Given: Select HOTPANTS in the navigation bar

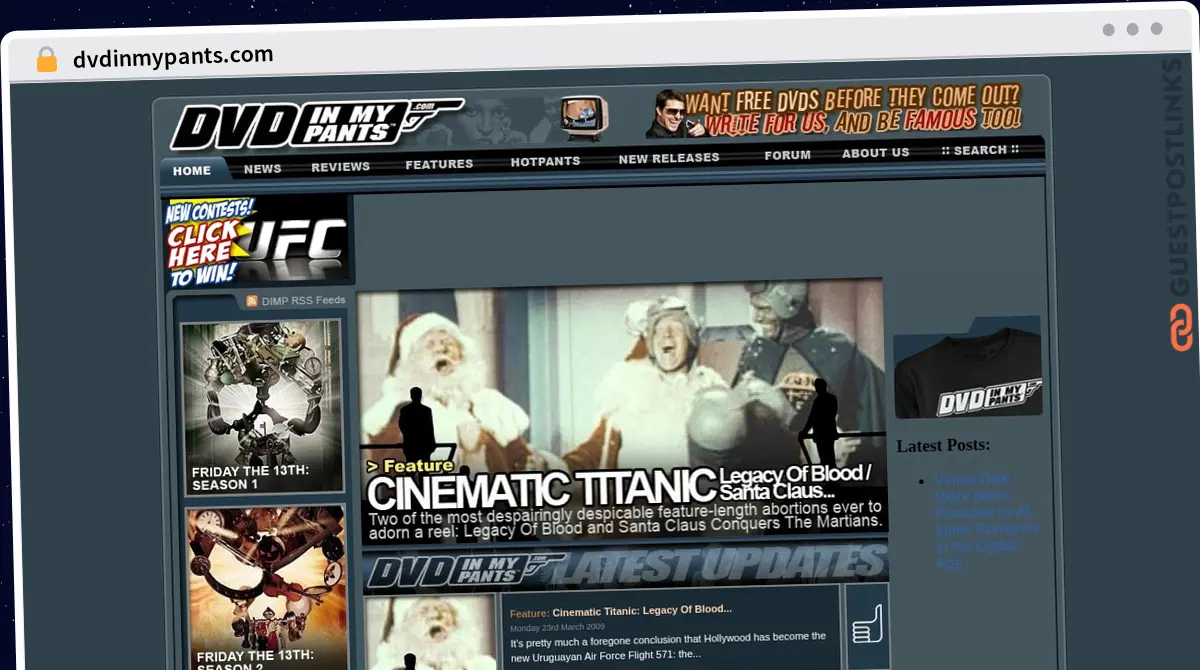Looking at the screenshot, I should pos(545,161).
